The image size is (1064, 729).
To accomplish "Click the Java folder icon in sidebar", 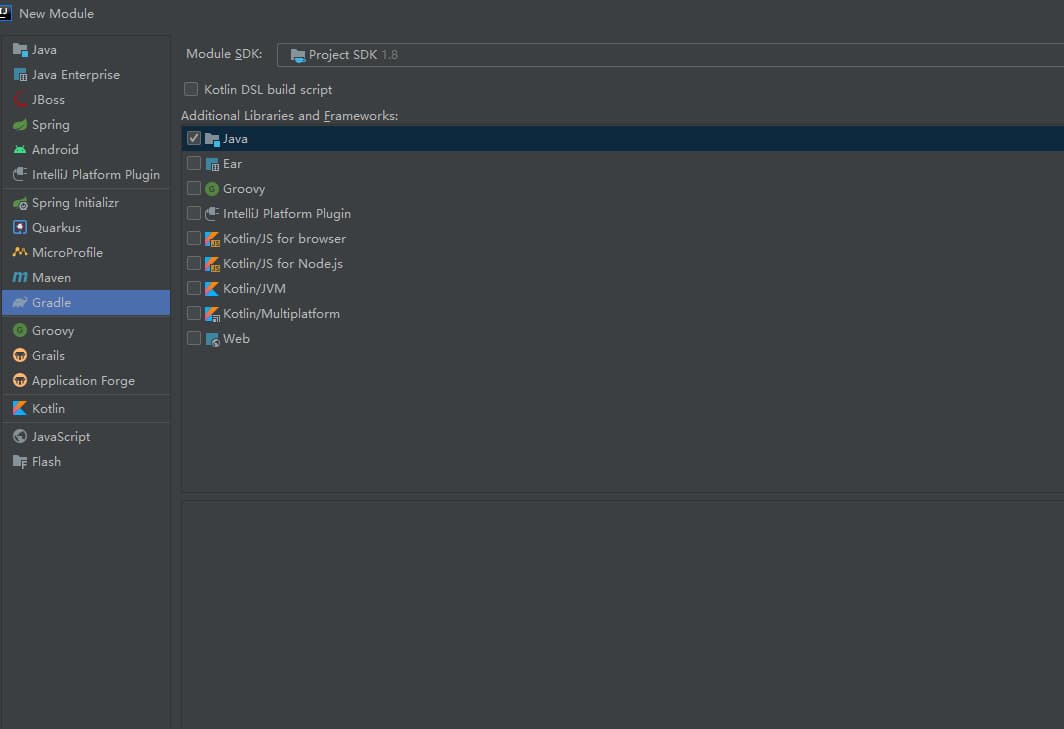I will pos(20,50).
